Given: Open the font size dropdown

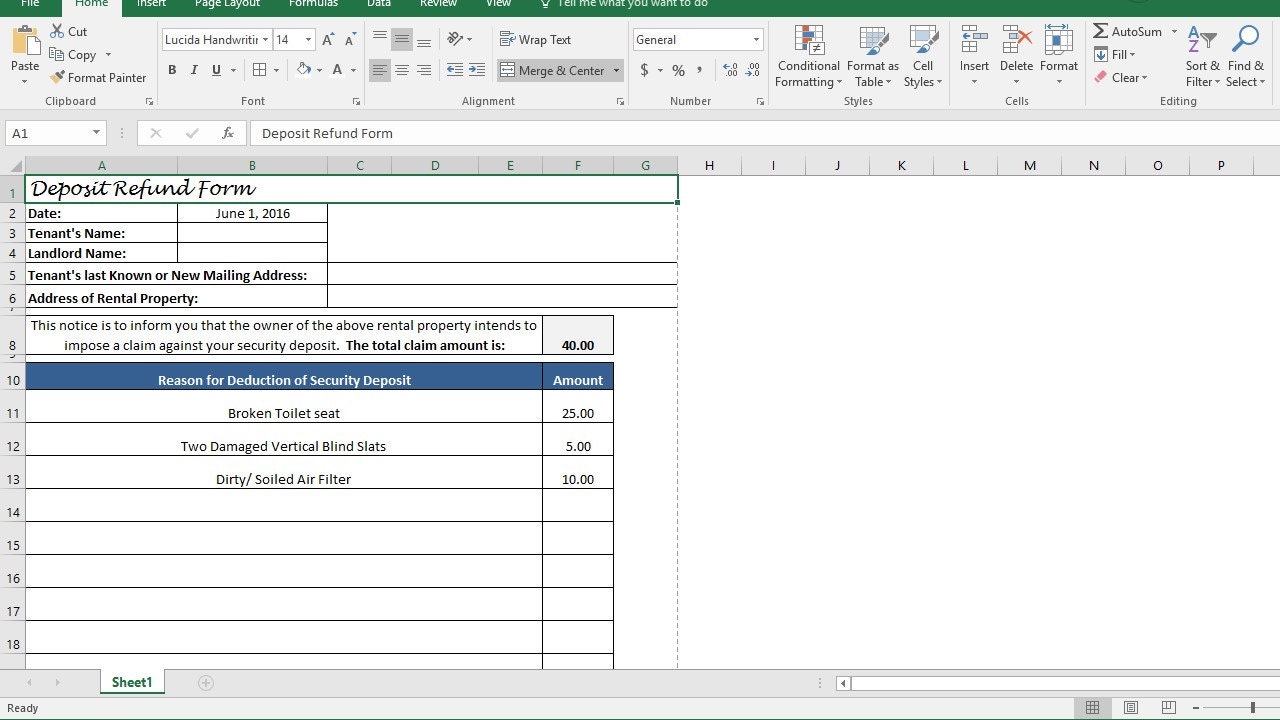Looking at the screenshot, I should pos(307,39).
